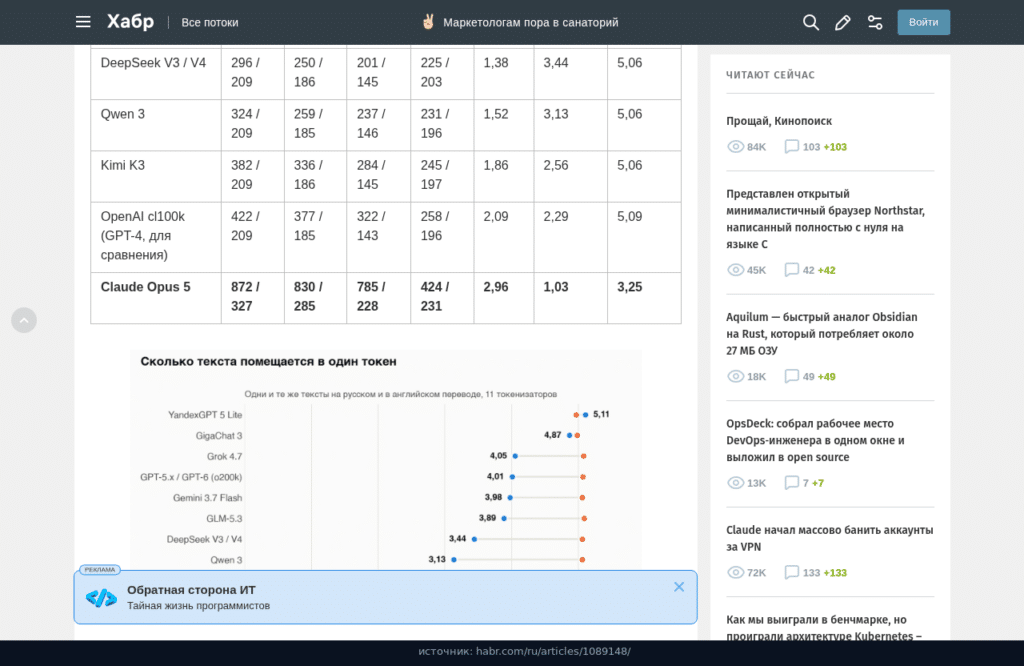
Task: Click the chart title Сколько текста помещается в один токен
Action: 268,361
